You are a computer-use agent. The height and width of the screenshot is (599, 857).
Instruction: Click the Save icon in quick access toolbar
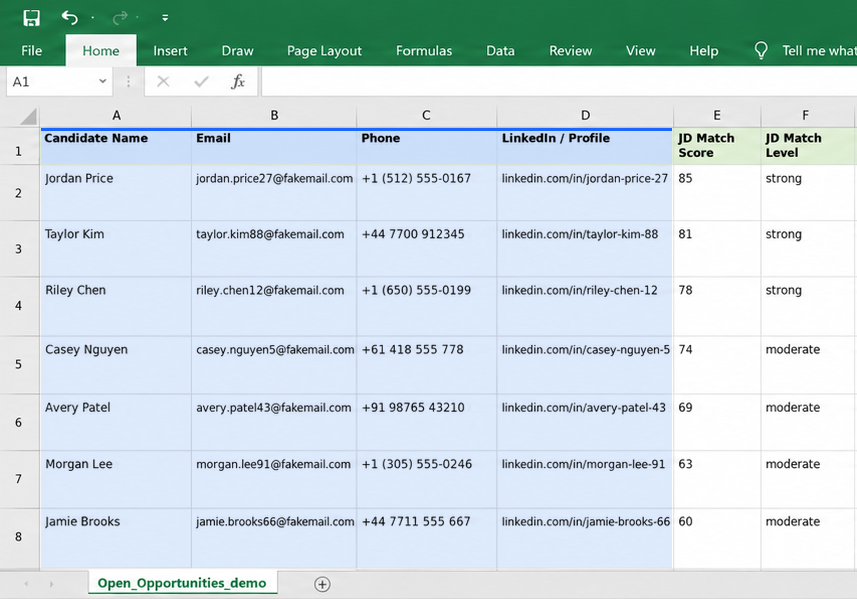coord(31,18)
